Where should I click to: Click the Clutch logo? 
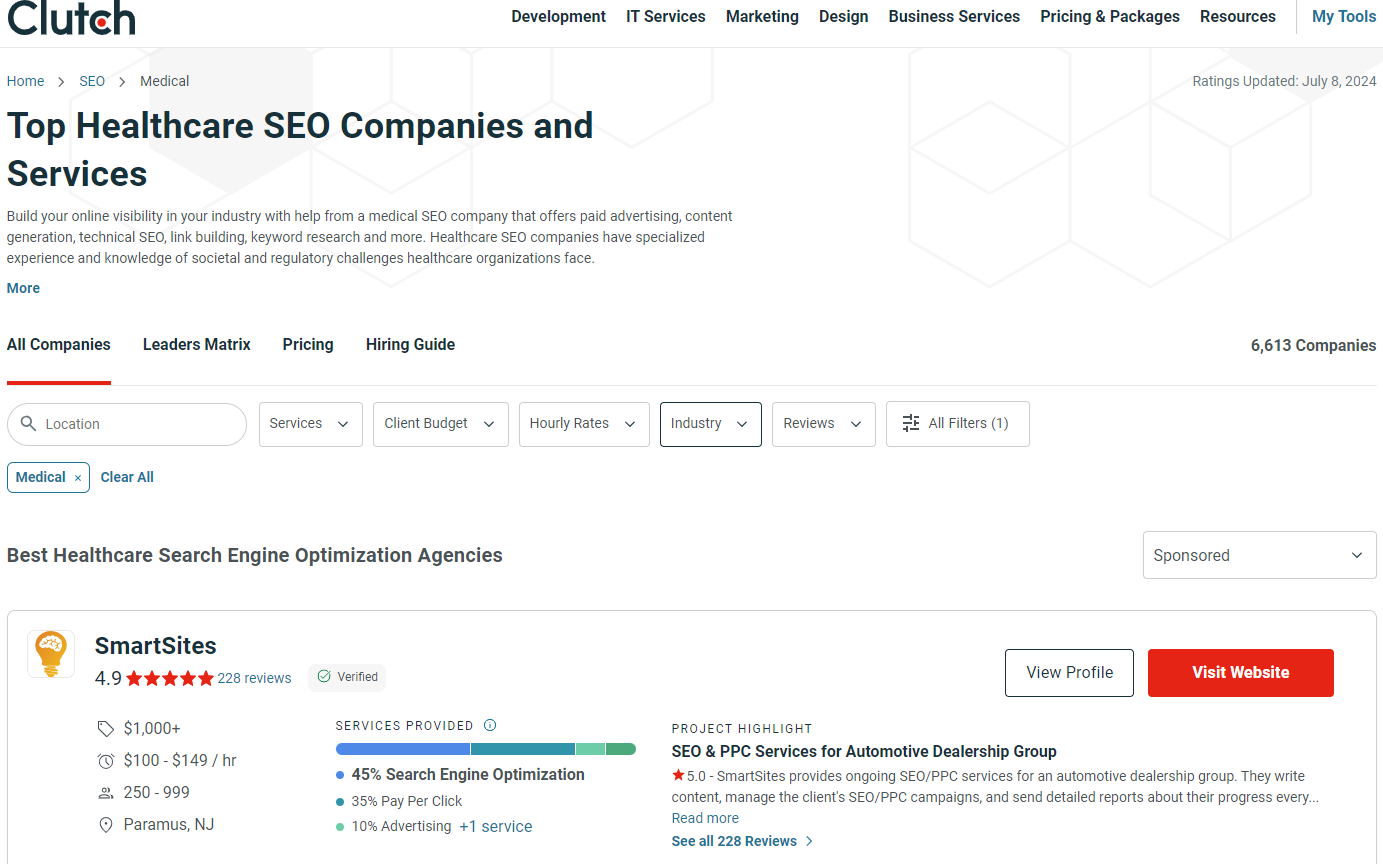click(70, 16)
